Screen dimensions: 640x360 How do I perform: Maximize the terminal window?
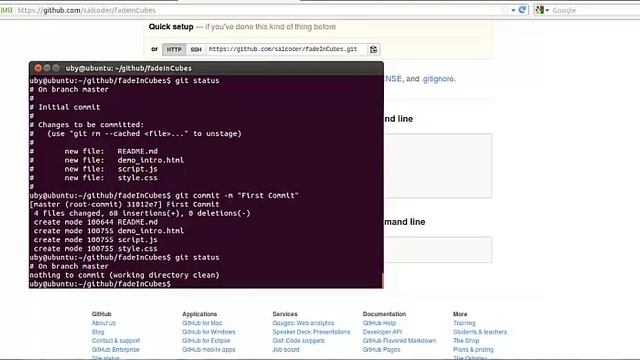pos(56,68)
